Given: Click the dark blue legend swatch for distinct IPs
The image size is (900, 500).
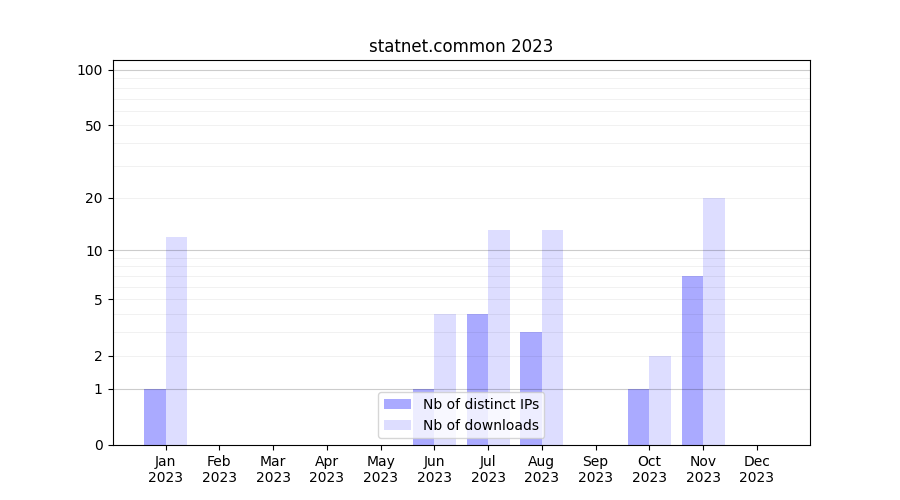Looking at the screenshot, I should (398, 404).
